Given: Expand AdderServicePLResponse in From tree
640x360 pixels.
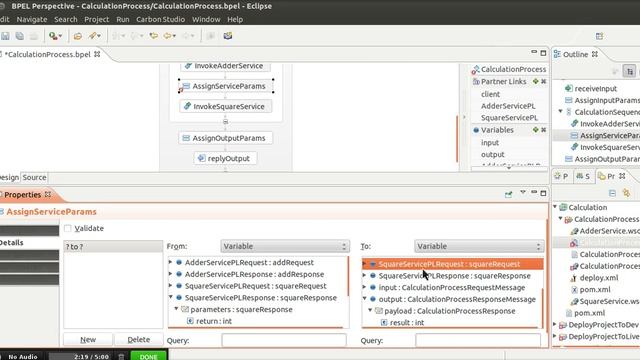Looking at the screenshot, I should tap(171, 274).
